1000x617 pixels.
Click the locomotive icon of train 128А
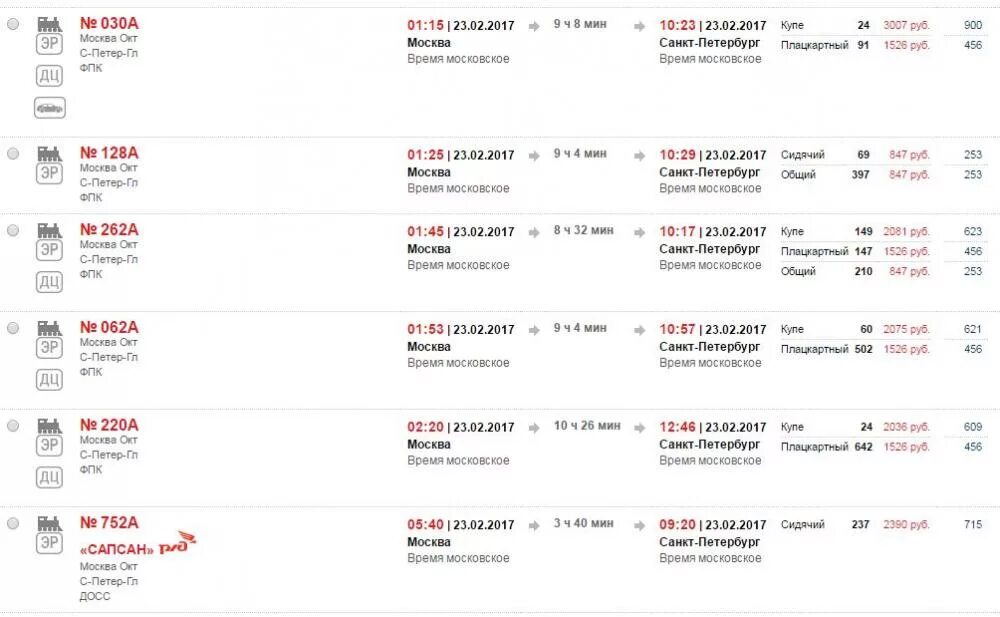(x=49, y=154)
